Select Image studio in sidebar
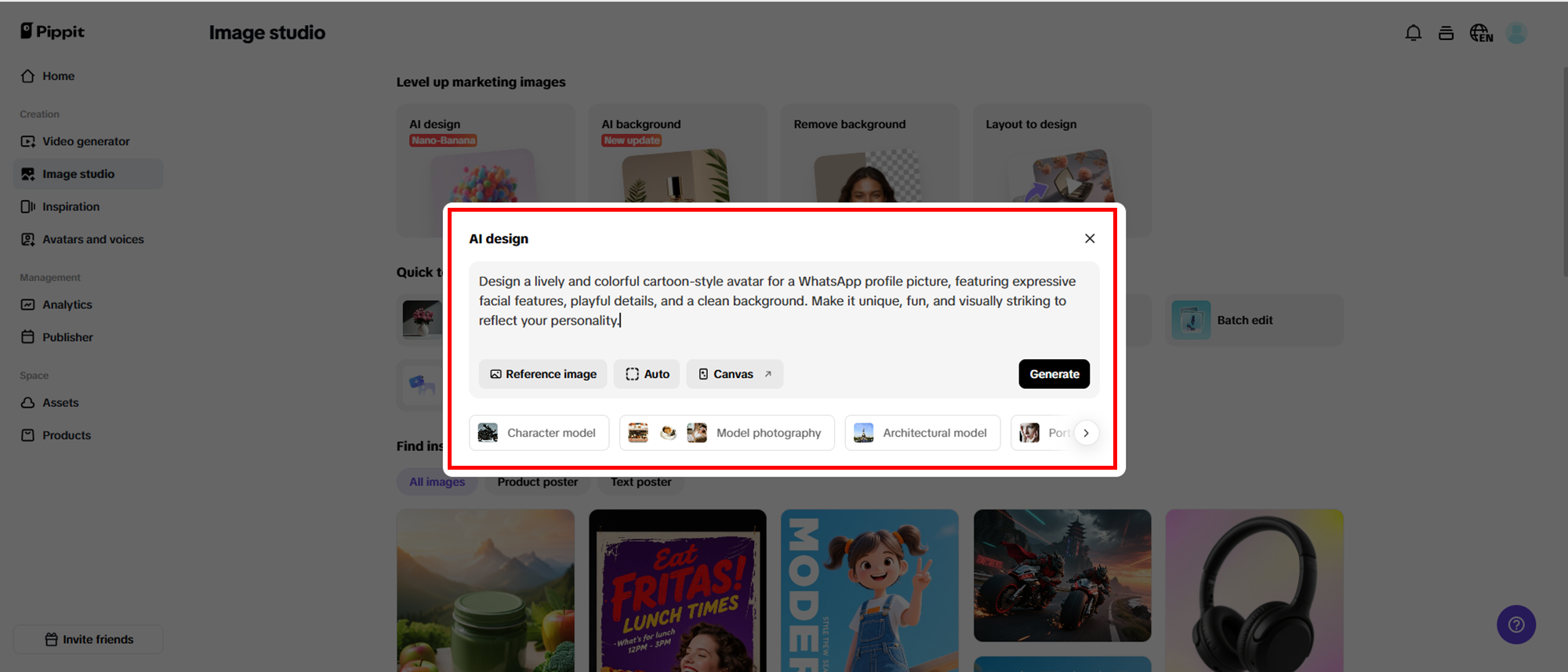 pos(88,174)
